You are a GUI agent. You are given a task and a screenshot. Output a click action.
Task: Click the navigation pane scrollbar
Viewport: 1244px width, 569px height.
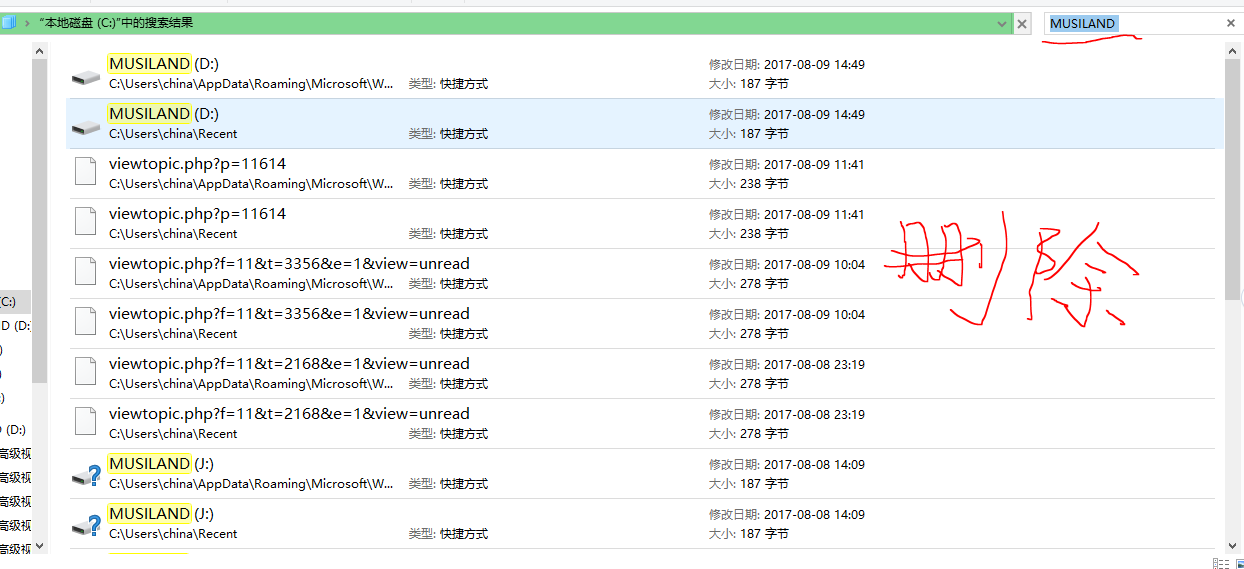click(x=40, y=220)
